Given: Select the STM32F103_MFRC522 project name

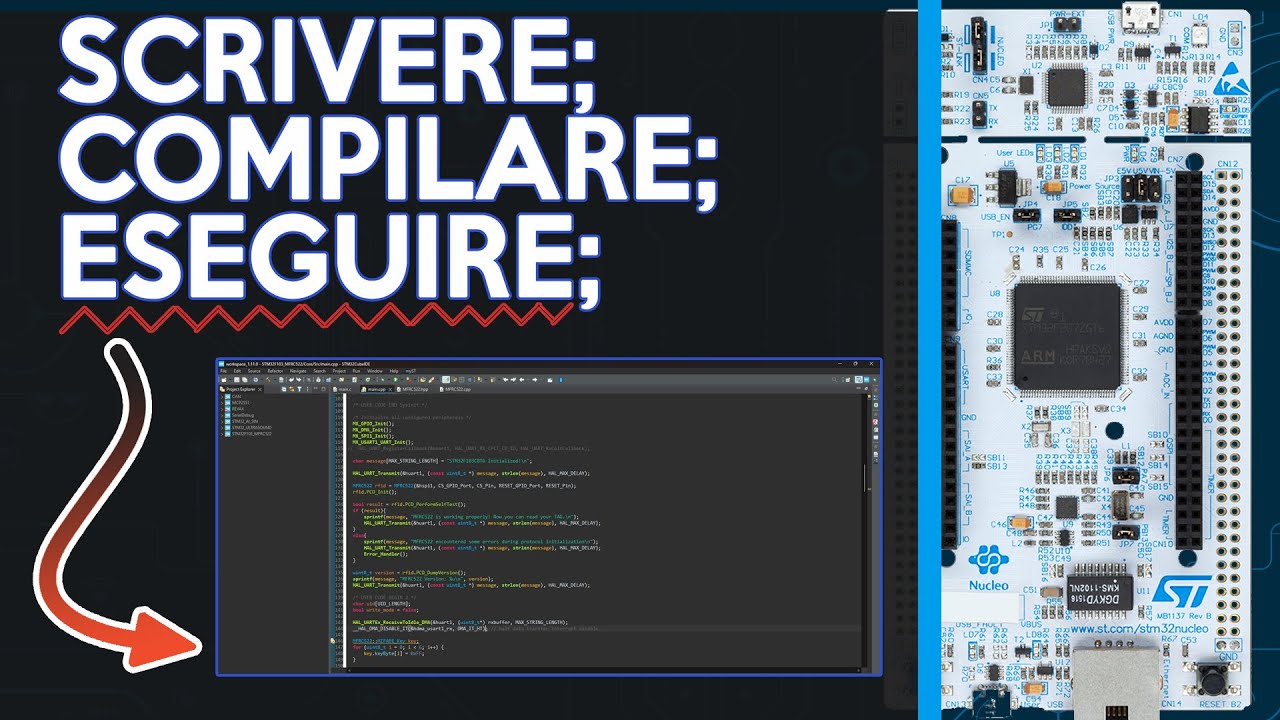Looking at the screenshot, I should (252, 434).
